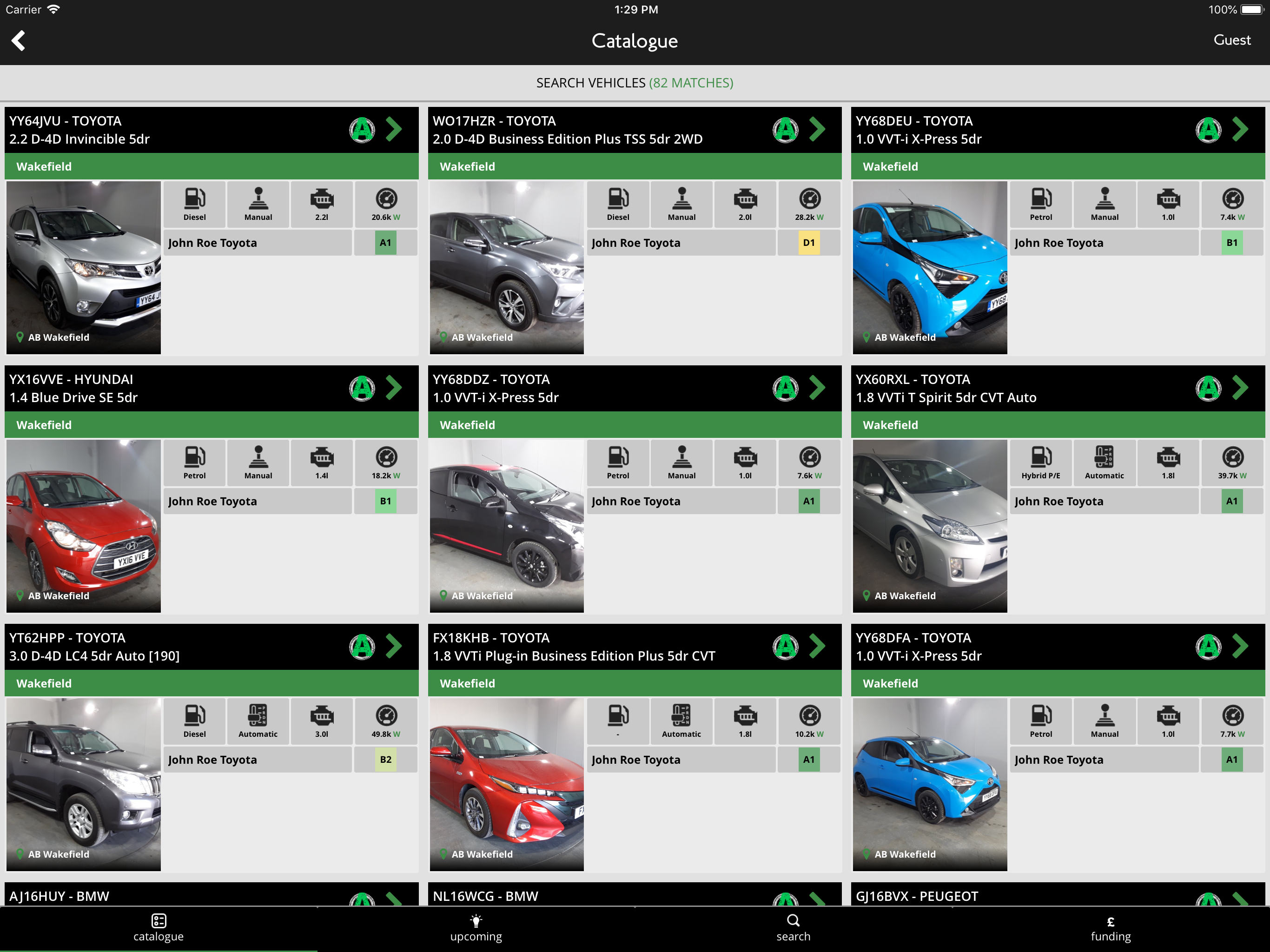Screen dimensions: 1270x952
Task: Open the funding tab
Action: pyautogui.click(x=1111, y=928)
